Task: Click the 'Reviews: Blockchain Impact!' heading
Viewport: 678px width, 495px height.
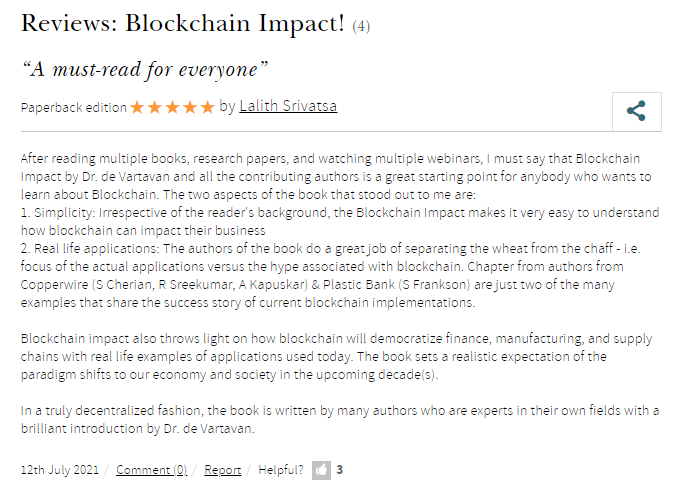Action: (x=182, y=24)
